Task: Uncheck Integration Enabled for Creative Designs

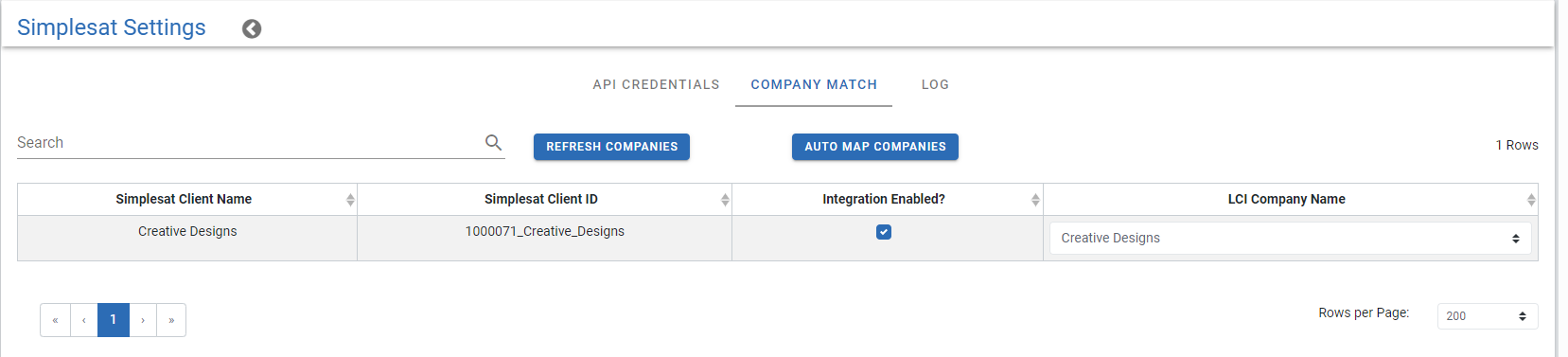Action: pyautogui.click(x=884, y=232)
